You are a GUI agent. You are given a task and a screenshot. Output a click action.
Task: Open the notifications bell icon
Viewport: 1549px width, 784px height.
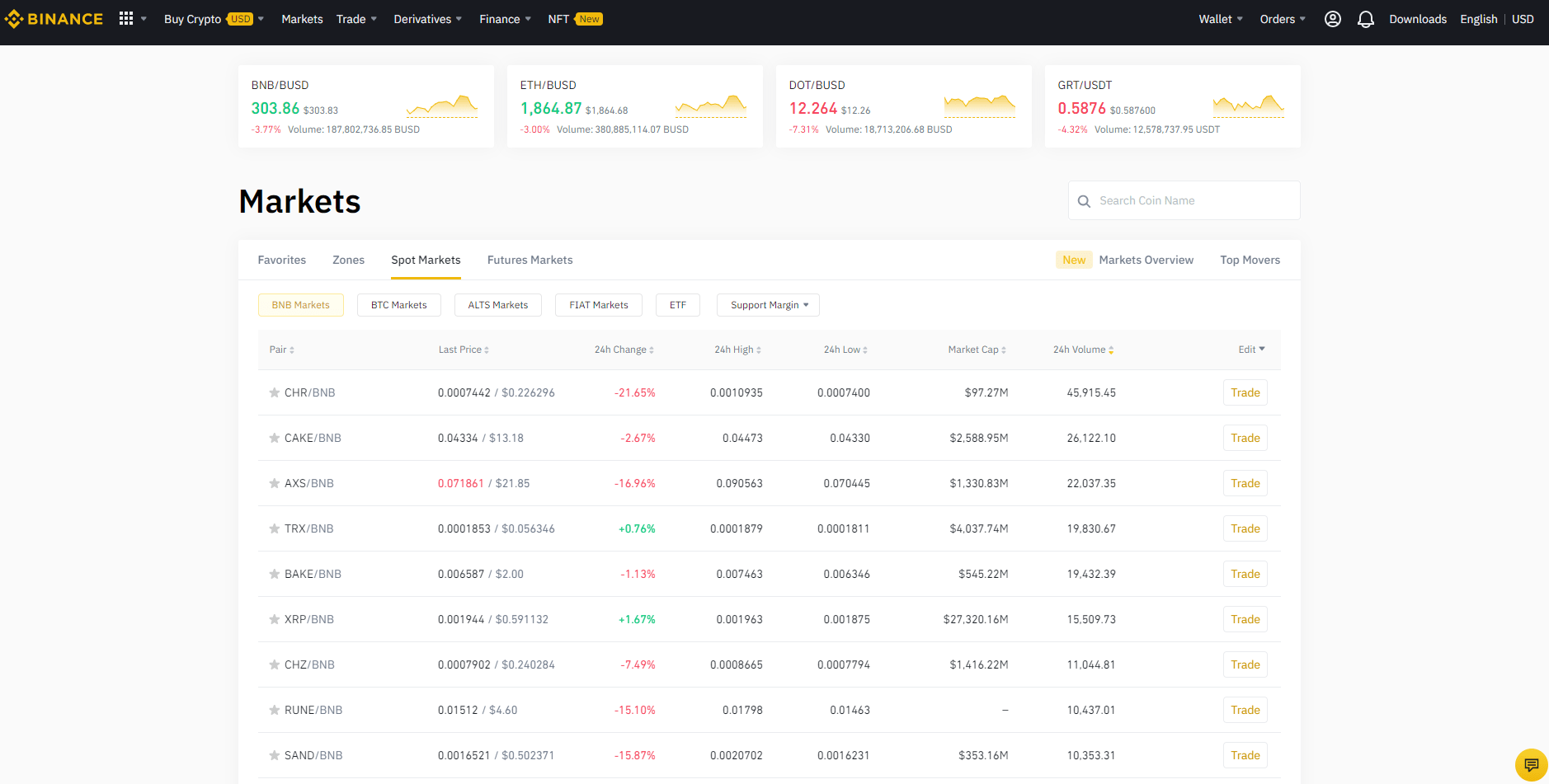click(x=1366, y=19)
